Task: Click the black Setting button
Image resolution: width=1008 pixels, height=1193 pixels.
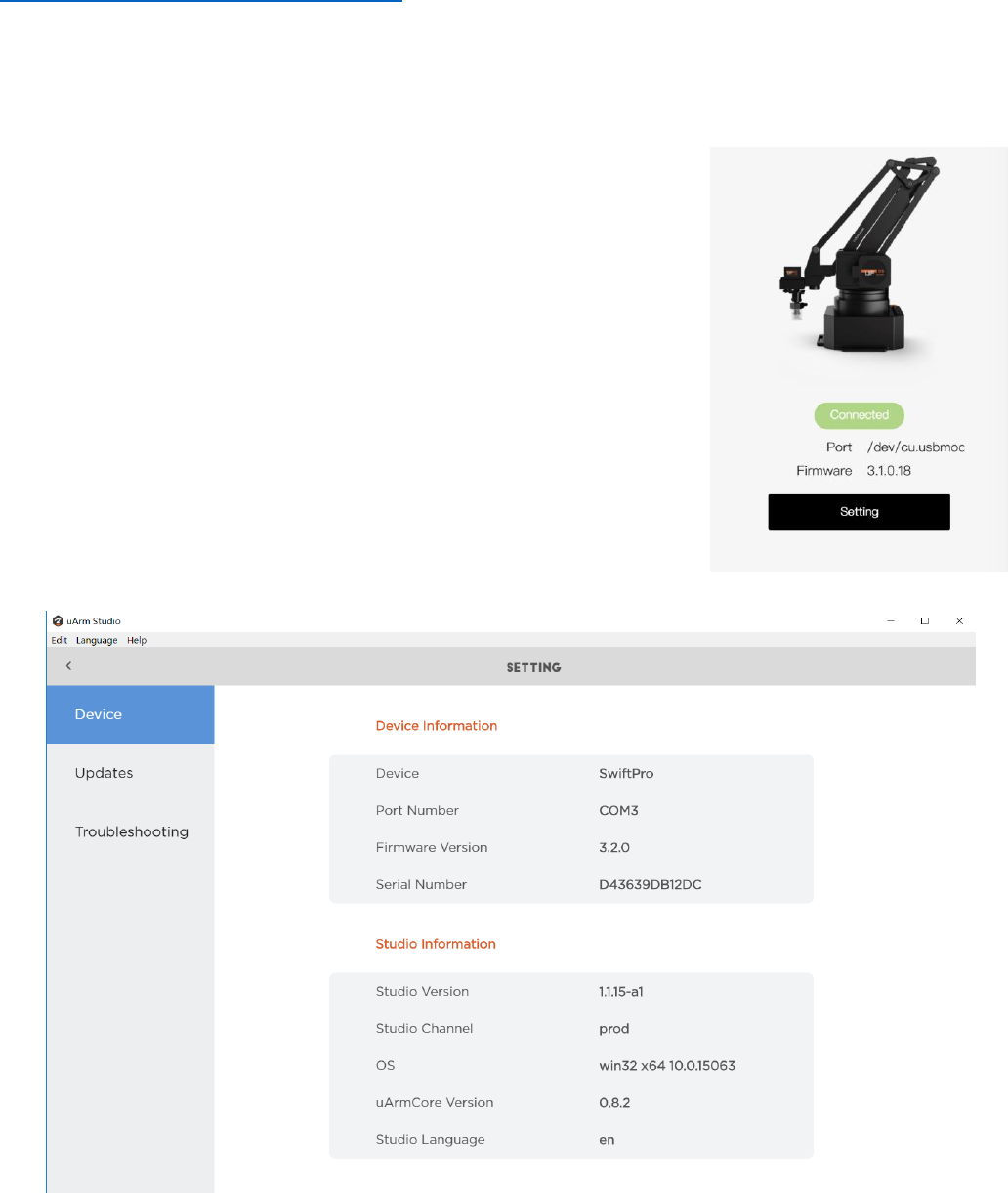Action: (859, 512)
